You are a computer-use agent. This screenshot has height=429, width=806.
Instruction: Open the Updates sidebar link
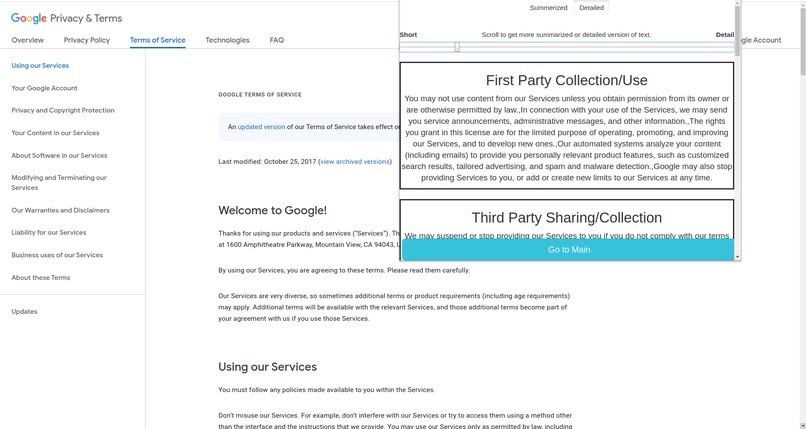coord(24,312)
